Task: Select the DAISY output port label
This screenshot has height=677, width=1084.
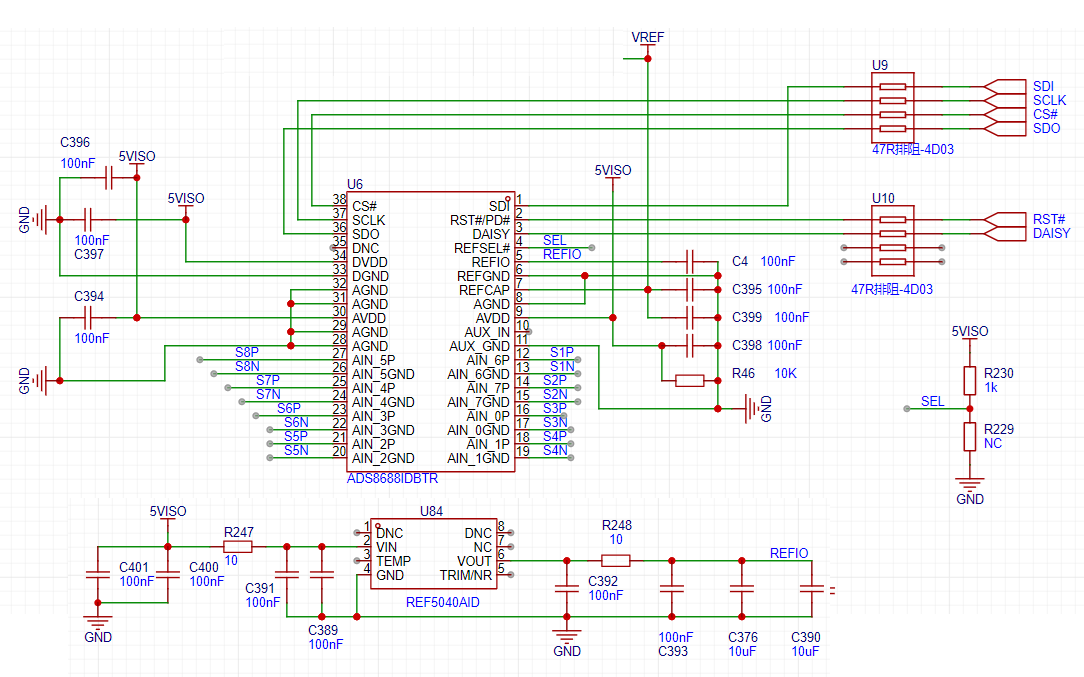Action: (x=1052, y=234)
